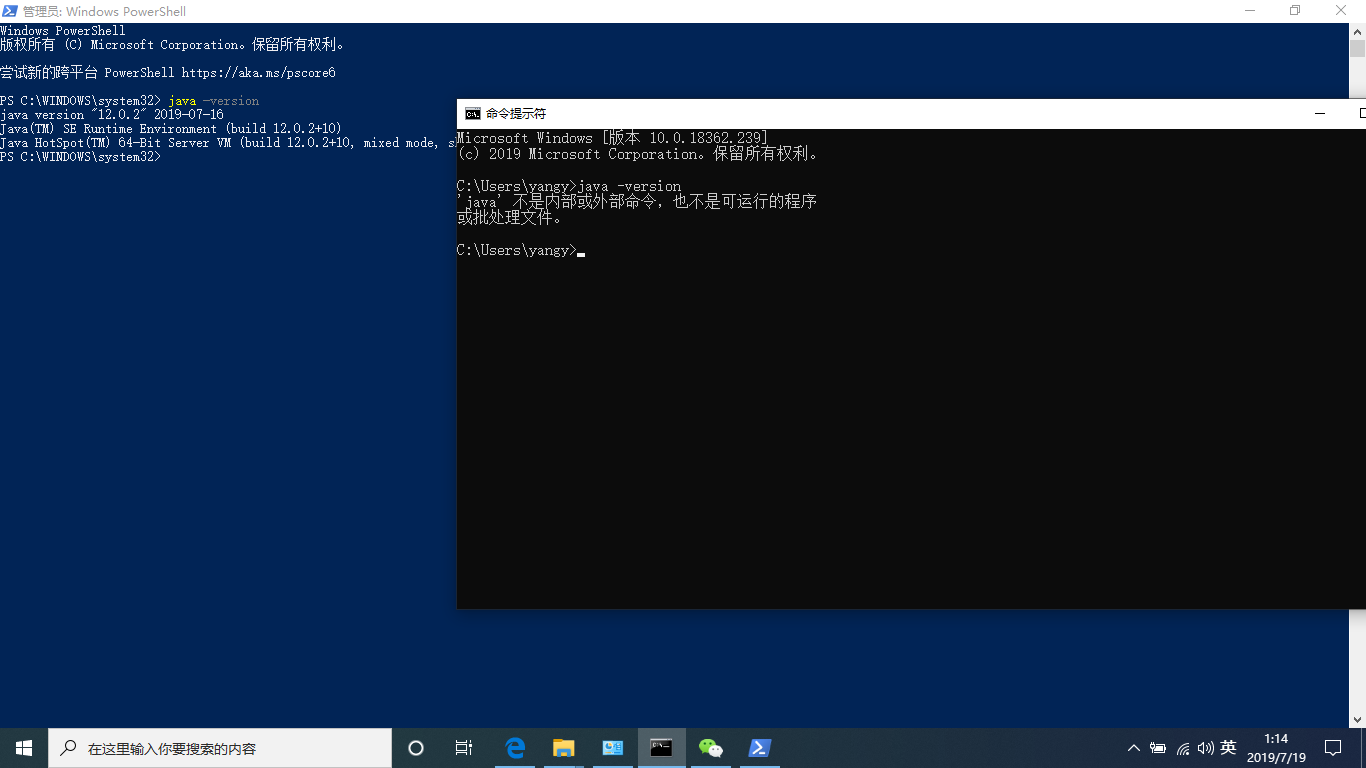Click the 或批处理文件 line in cmd
1366x768 pixels.
coord(509,218)
